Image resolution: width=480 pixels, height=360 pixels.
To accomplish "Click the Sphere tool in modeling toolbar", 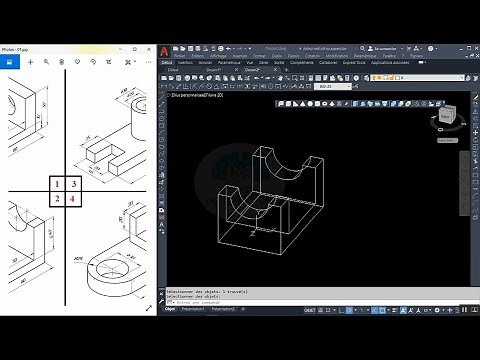I will tap(310, 104).
